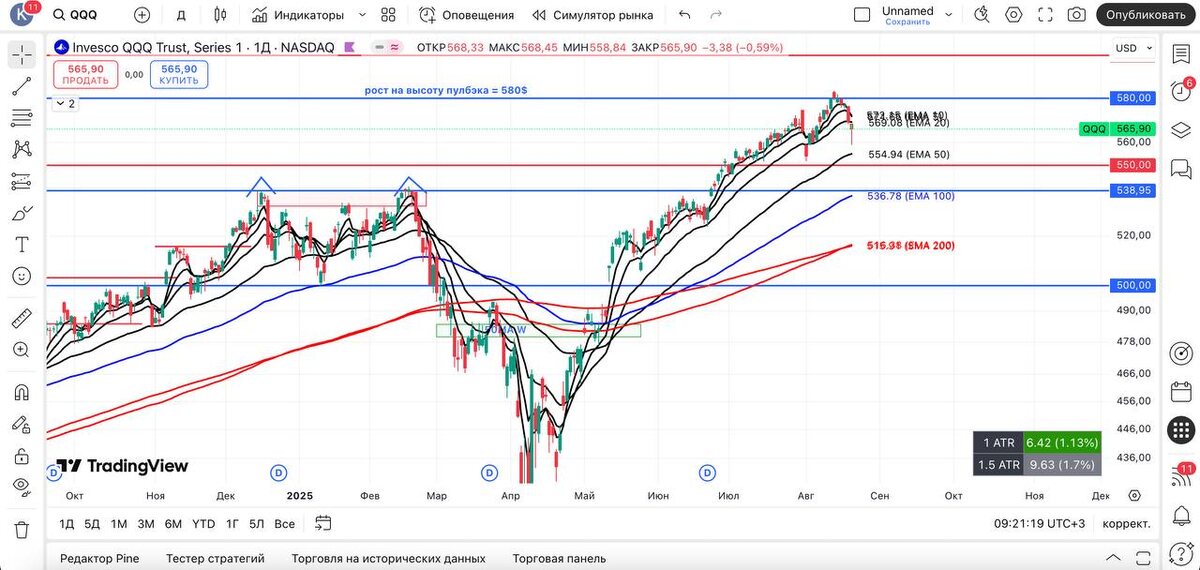The height and width of the screenshot is (570, 1200).
Task: Toggle коррект. adjusted data setting
Action: [x=1126, y=523]
